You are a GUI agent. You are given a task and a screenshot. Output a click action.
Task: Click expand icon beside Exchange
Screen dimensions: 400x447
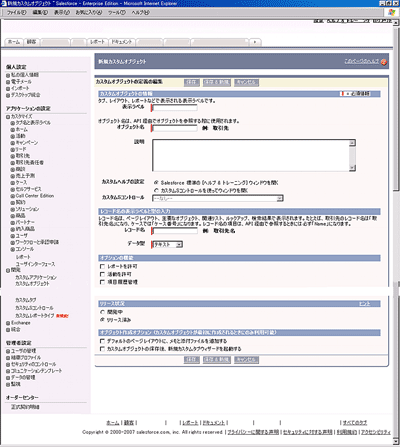8,323
